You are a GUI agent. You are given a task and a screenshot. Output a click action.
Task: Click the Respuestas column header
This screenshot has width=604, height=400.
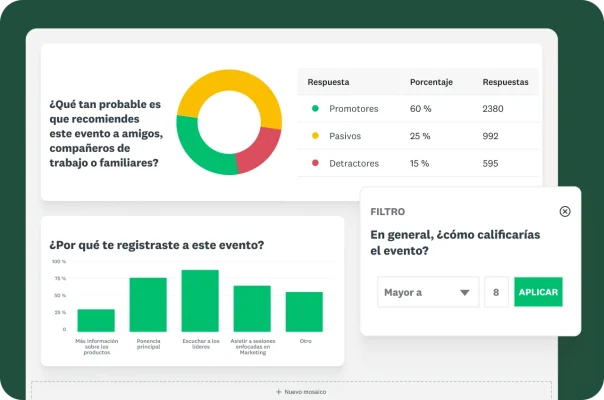pyautogui.click(x=505, y=82)
